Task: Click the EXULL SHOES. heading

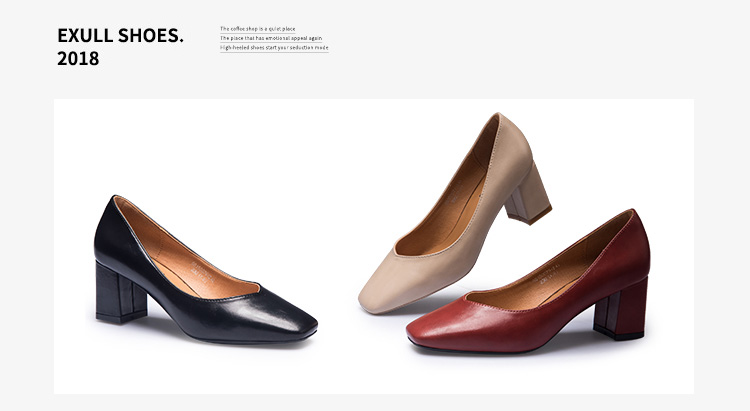Action: coord(120,36)
